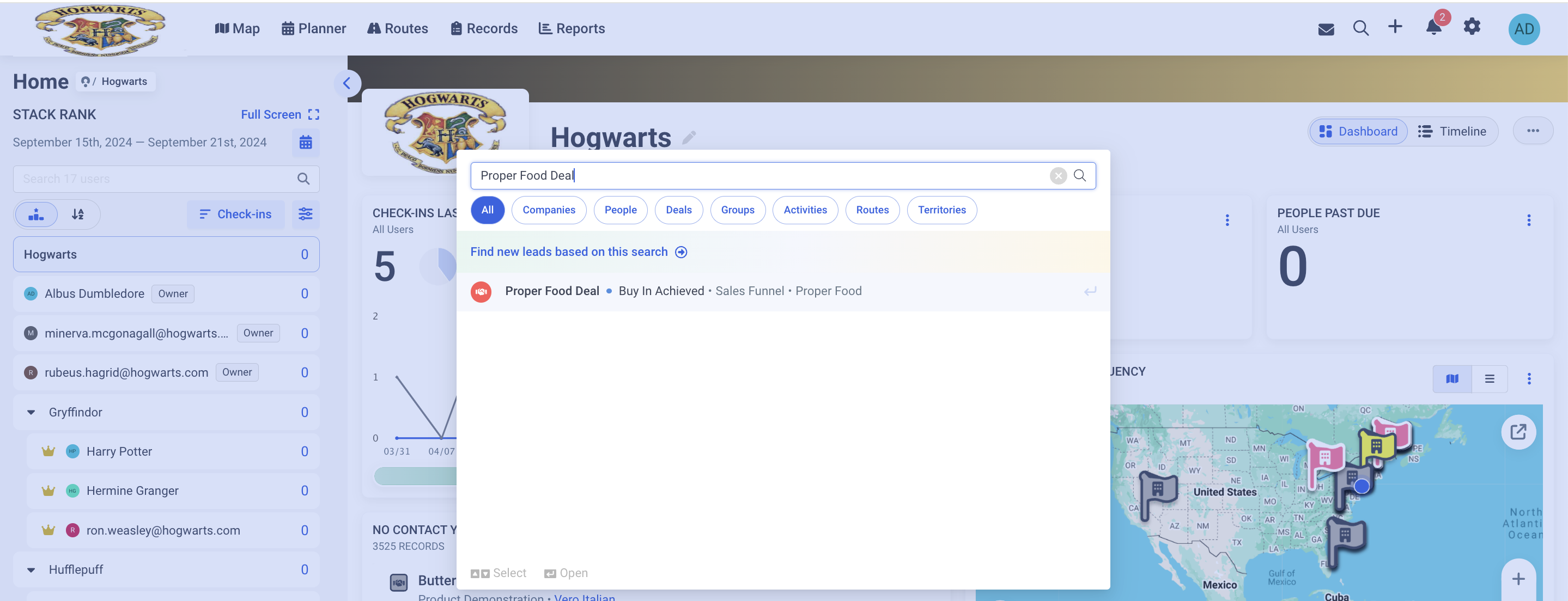
Task: Edit Hogwarts name with pencil icon
Action: pyautogui.click(x=689, y=138)
